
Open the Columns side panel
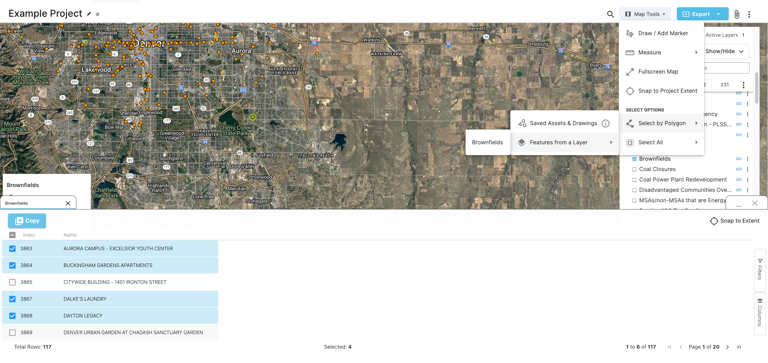(x=760, y=313)
